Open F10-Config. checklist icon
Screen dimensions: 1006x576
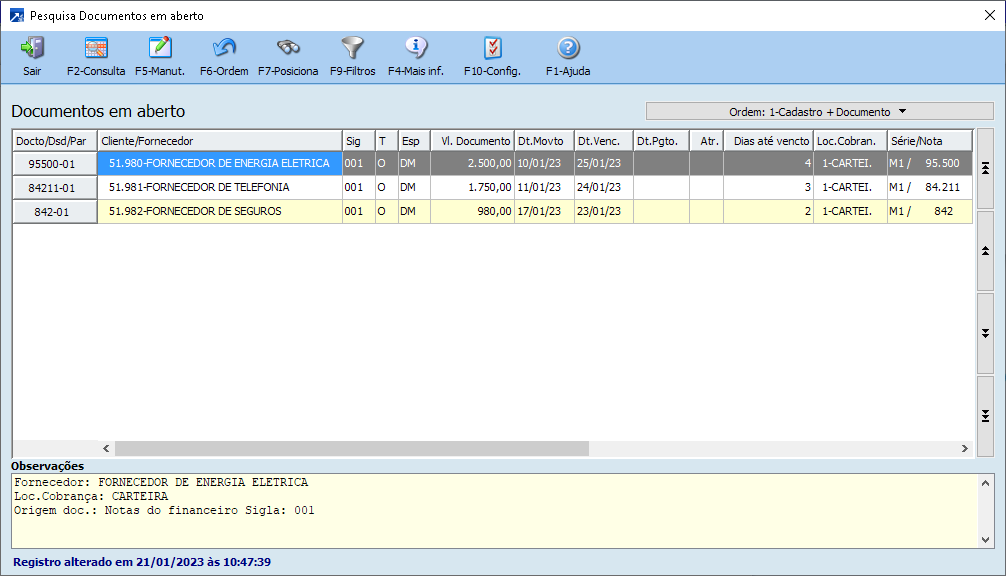[x=492, y=48]
